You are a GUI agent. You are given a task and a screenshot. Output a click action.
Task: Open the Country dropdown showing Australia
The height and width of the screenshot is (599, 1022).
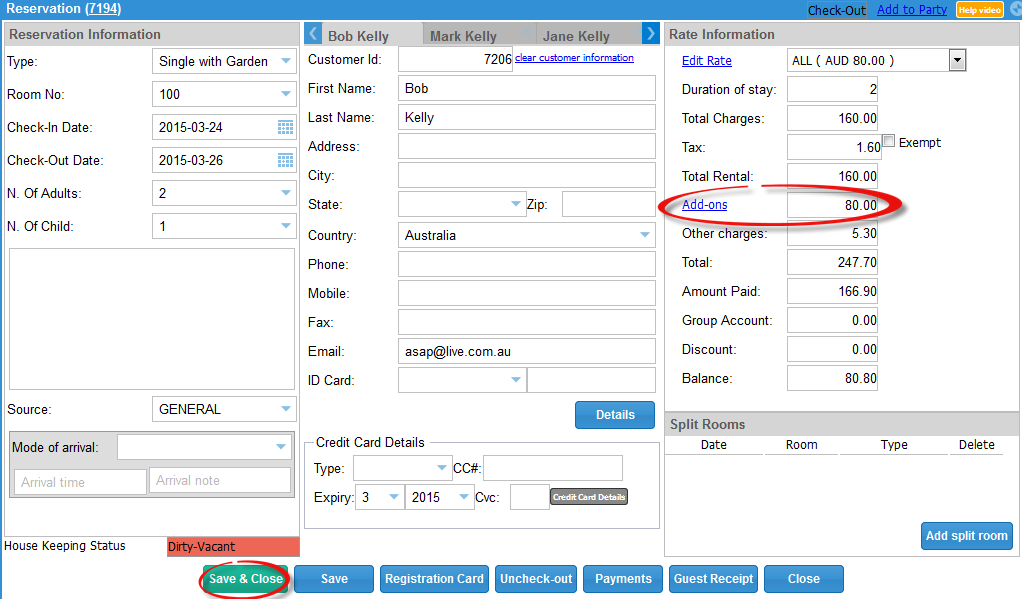coord(644,236)
